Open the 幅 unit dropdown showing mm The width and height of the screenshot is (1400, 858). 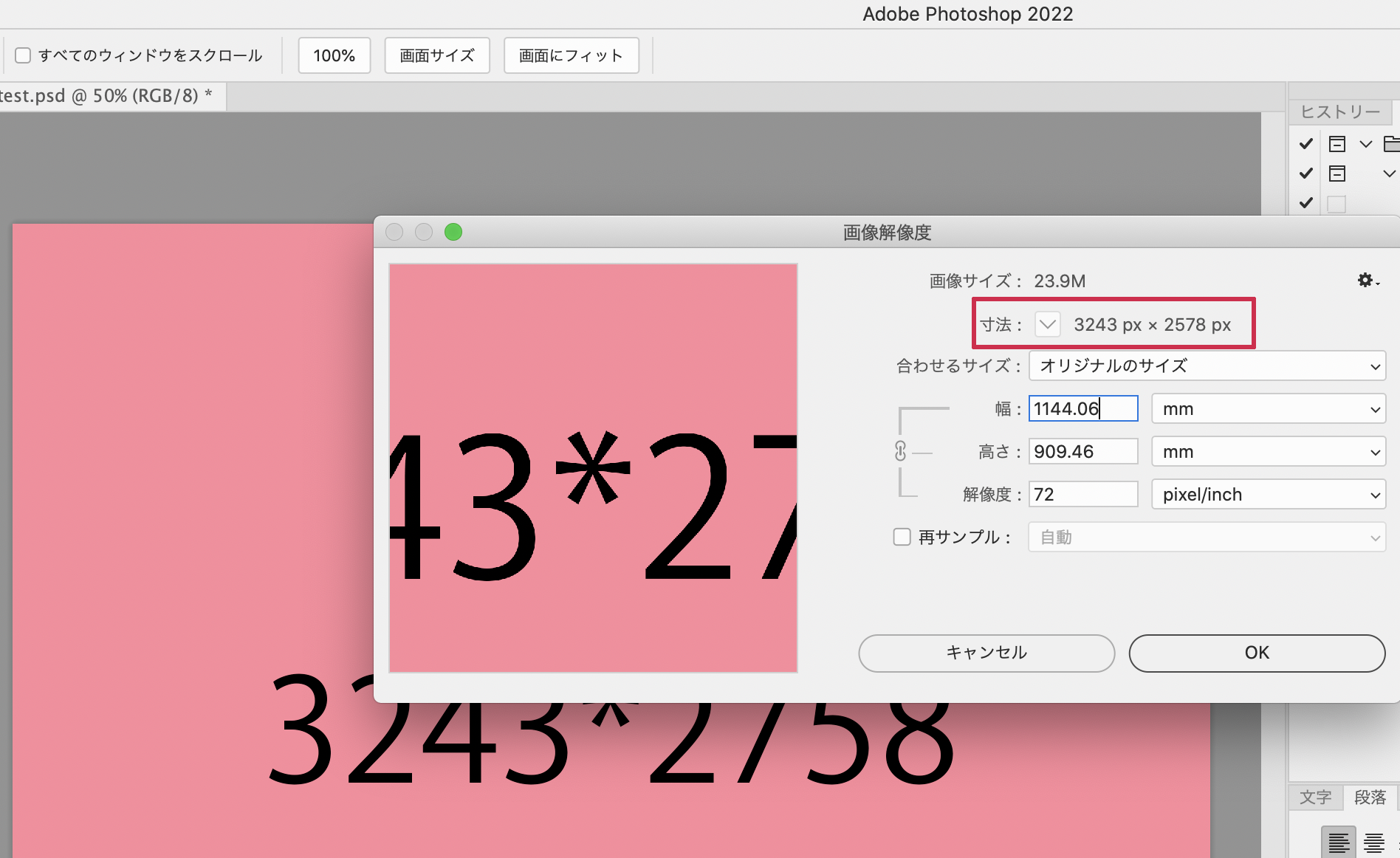(x=1269, y=408)
